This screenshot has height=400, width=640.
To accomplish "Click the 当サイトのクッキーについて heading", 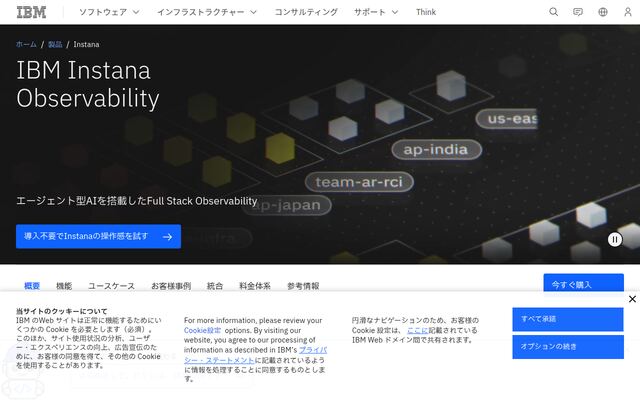I will [x=62, y=311].
